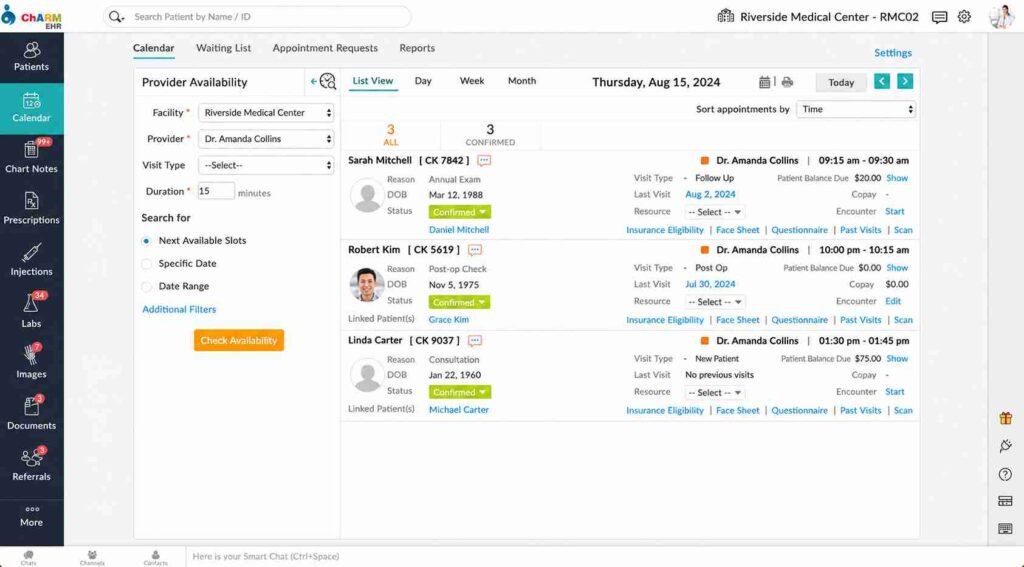
Task: Open message icon for Linda Carter
Action: (x=475, y=341)
